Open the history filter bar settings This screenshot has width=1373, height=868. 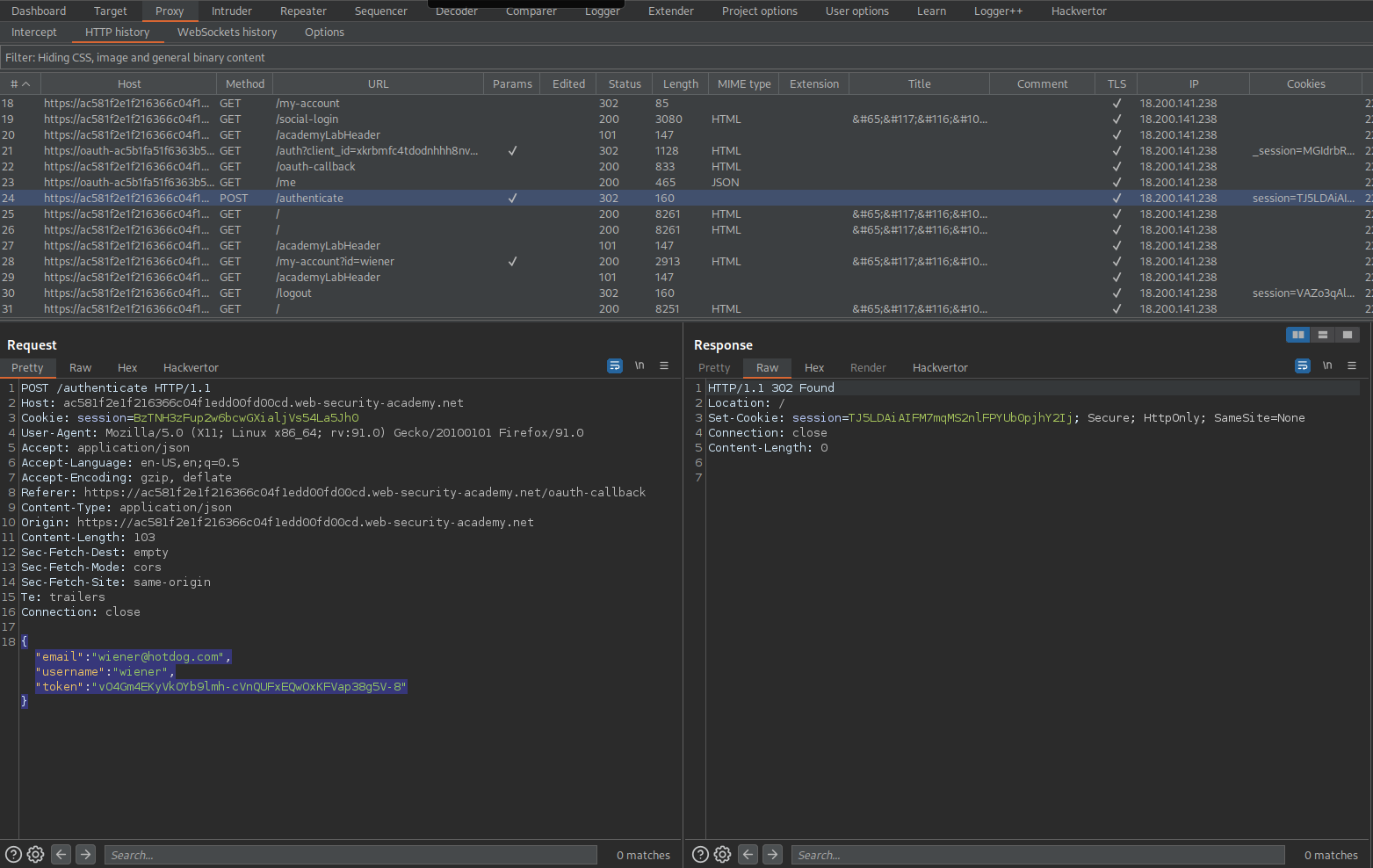(x=686, y=57)
